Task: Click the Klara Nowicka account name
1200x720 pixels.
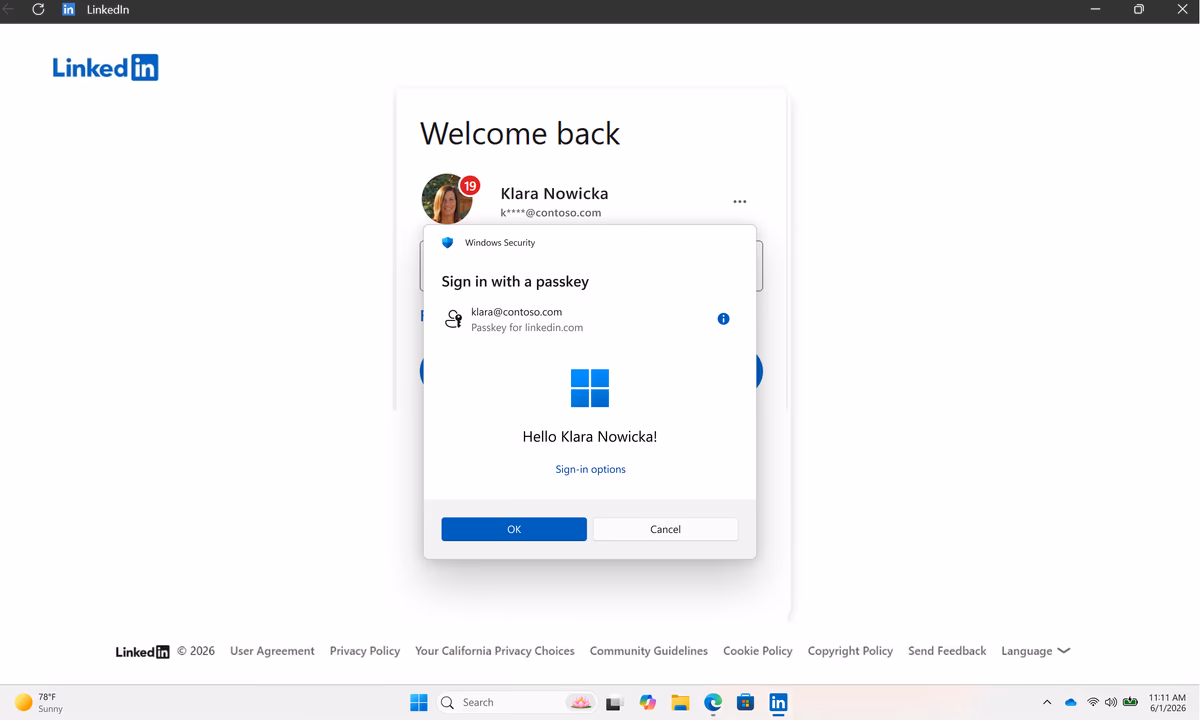Action: point(554,193)
